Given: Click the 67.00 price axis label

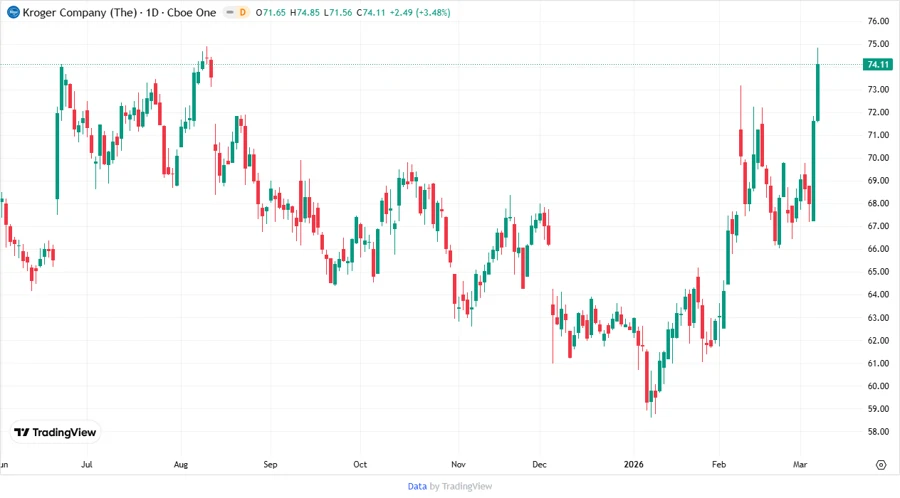Looking at the screenshot, I should pos(878,227).
